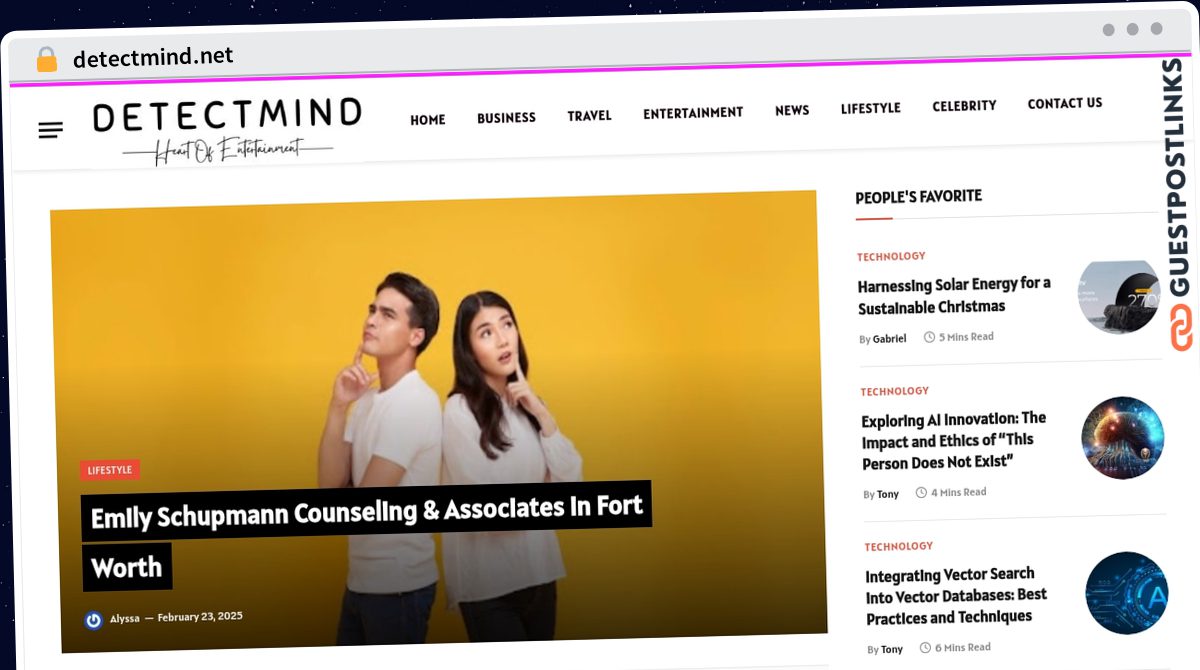Open the Solar Energy article thumbnail
Image resolution: width=1200 pixels, height=670 pixels.
(x=1118, y=296)
